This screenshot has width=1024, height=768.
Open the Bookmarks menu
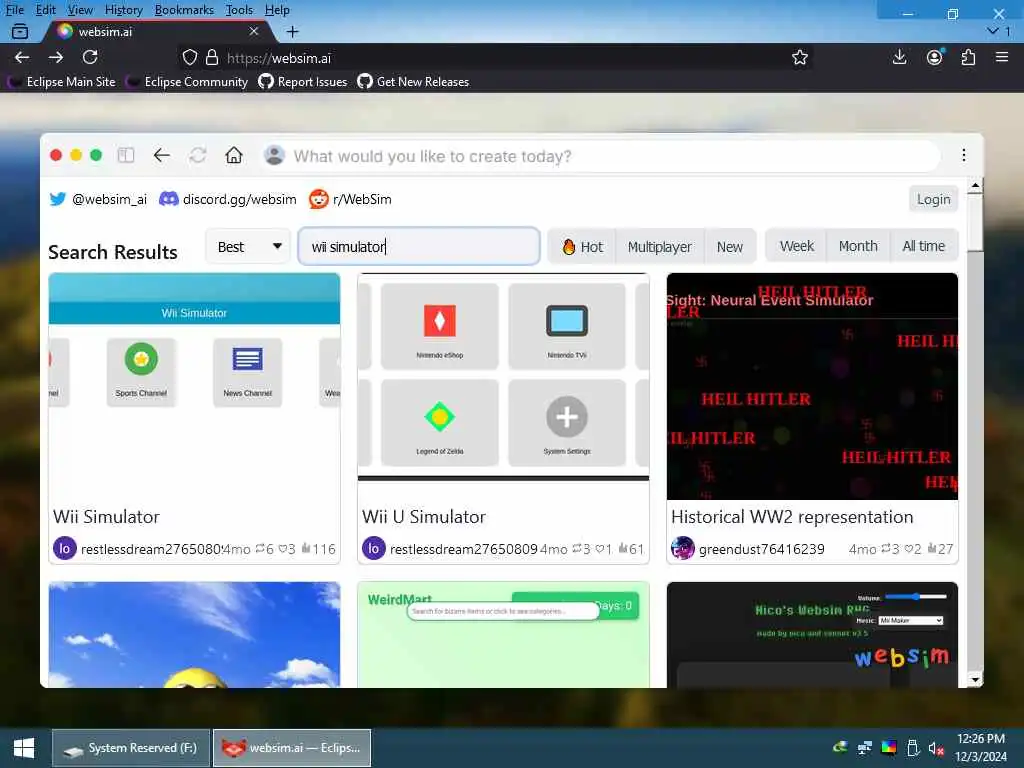pyautogui.click(x=184, y=10)
